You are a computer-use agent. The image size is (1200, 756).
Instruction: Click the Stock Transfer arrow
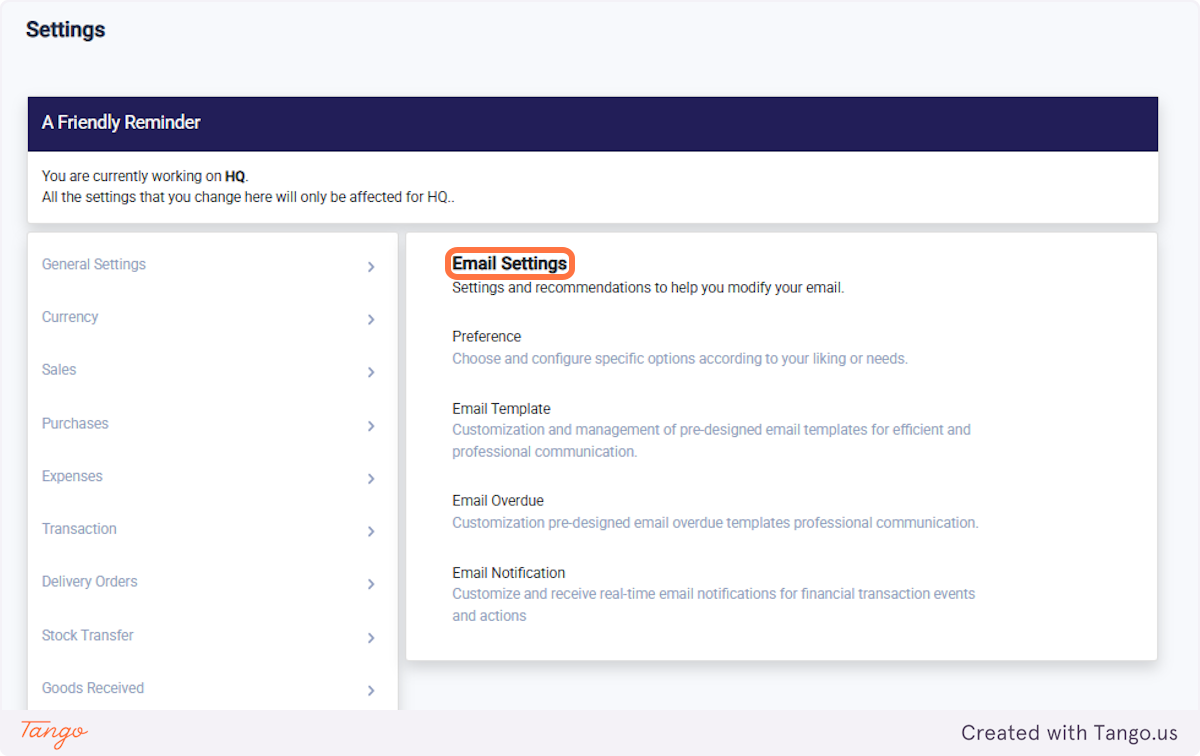[371, 638]
